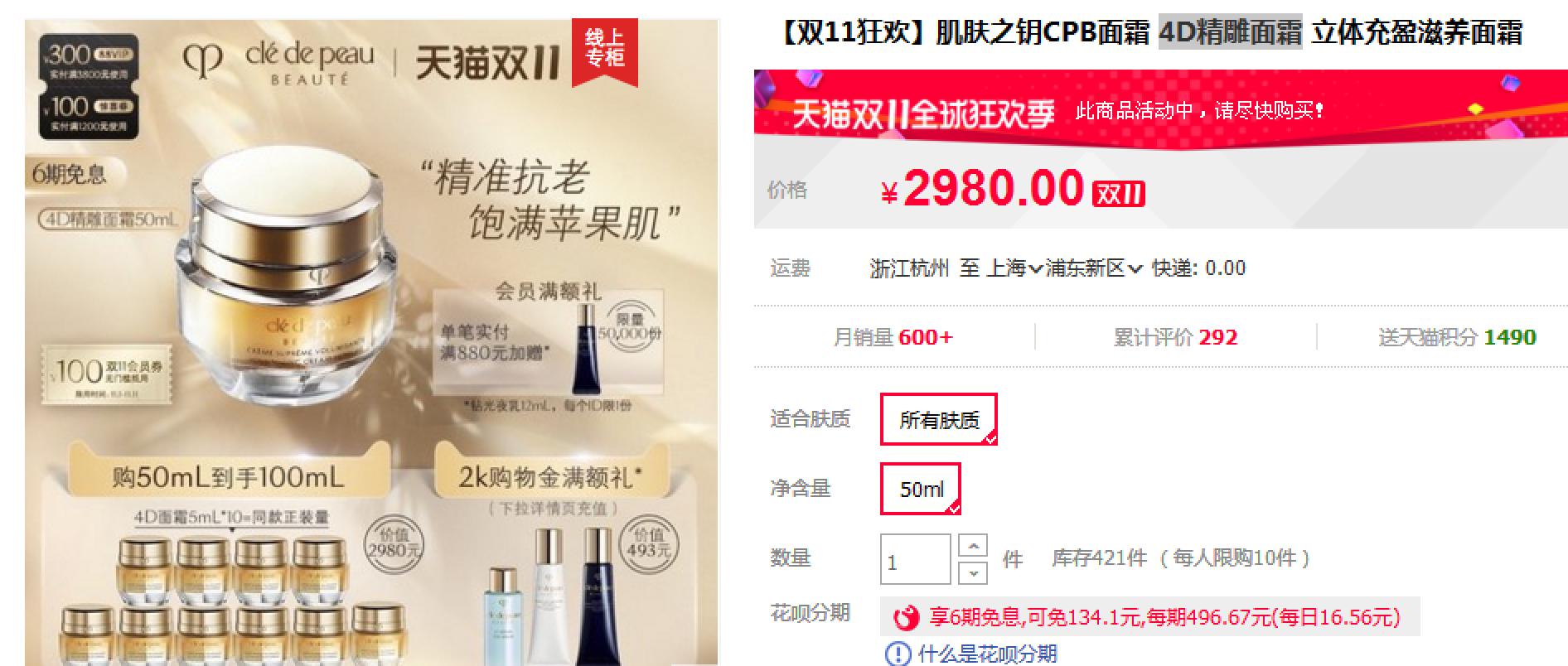The height and width of the screenshot is (666, 1568).
Task: Click the Clé de Peau logo in product image
Action: pos(279,61)
